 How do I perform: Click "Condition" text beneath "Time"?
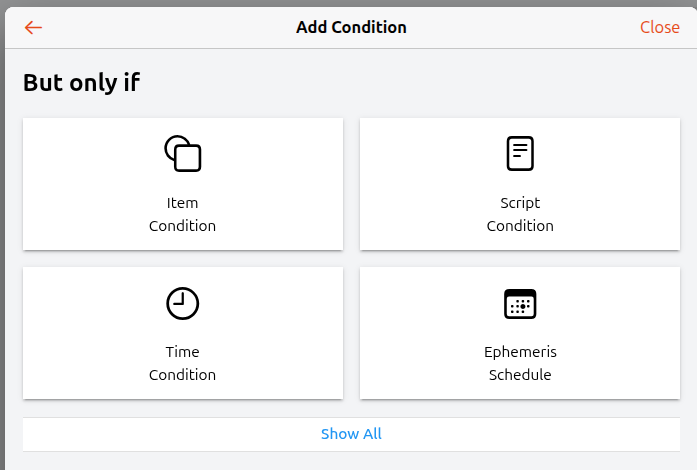tap(183, 375)
